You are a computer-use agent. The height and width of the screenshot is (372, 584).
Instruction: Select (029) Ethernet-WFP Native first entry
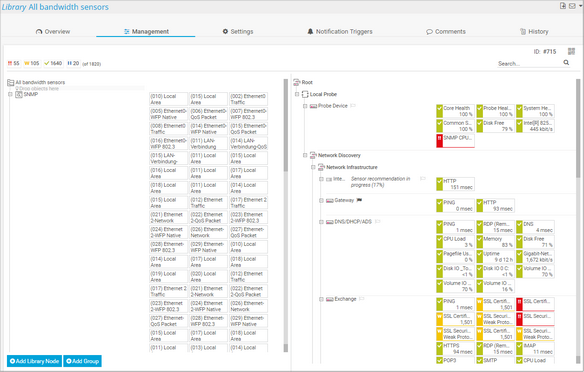208,247
